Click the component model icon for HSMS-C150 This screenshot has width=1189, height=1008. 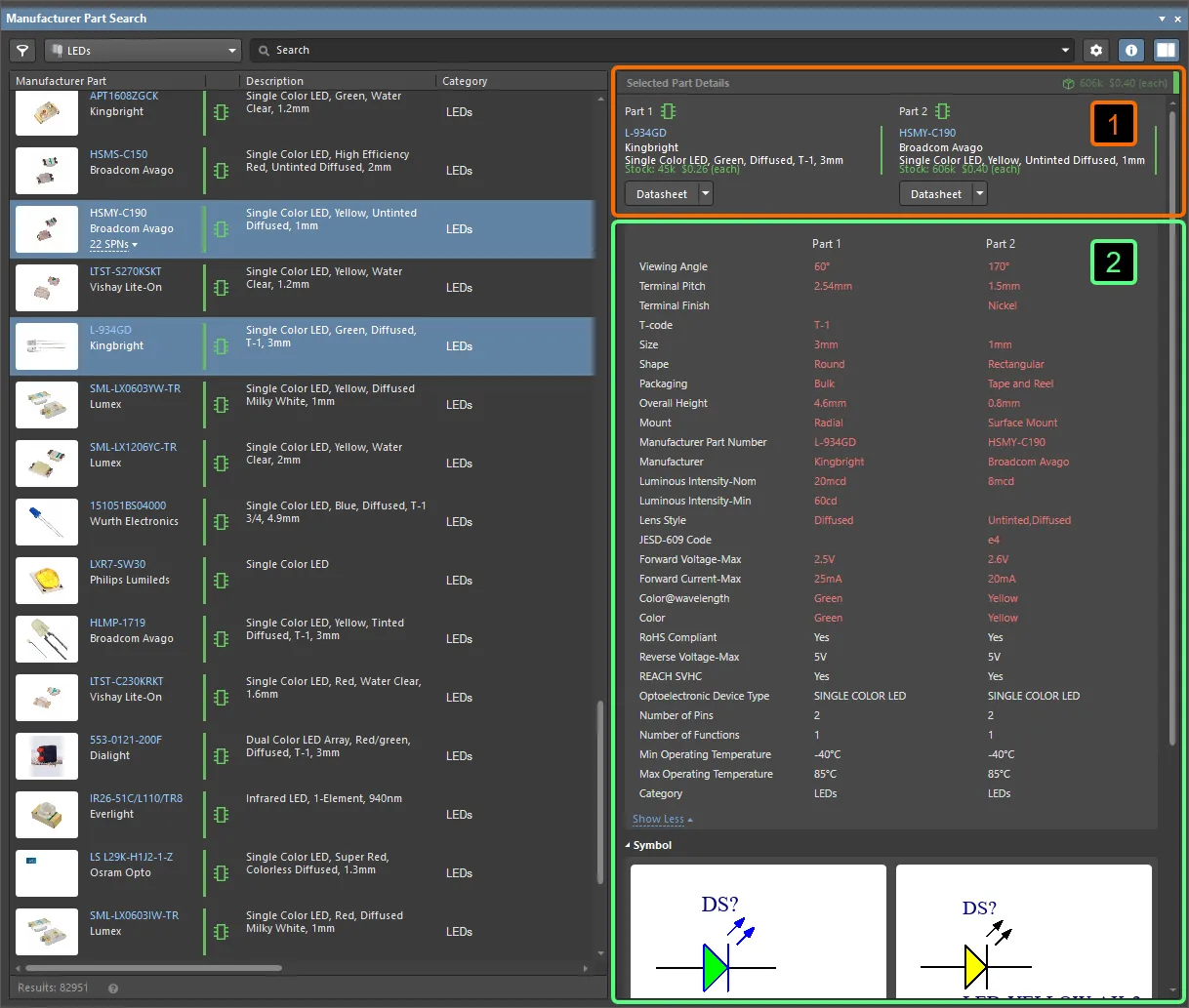pyautogui.click(x=222, y=171)
